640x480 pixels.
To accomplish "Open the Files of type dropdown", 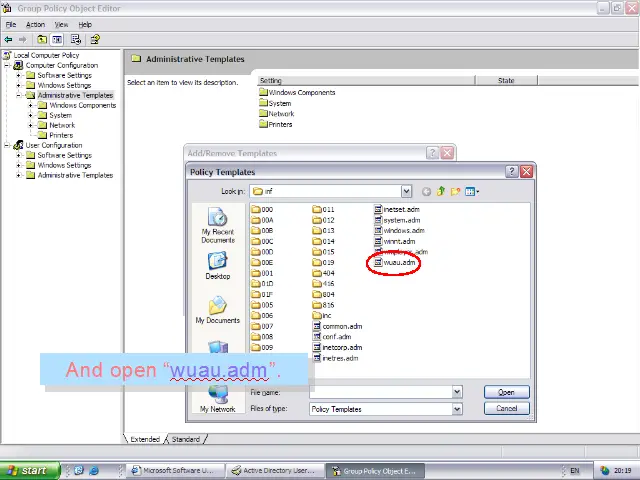I will 457,409.
